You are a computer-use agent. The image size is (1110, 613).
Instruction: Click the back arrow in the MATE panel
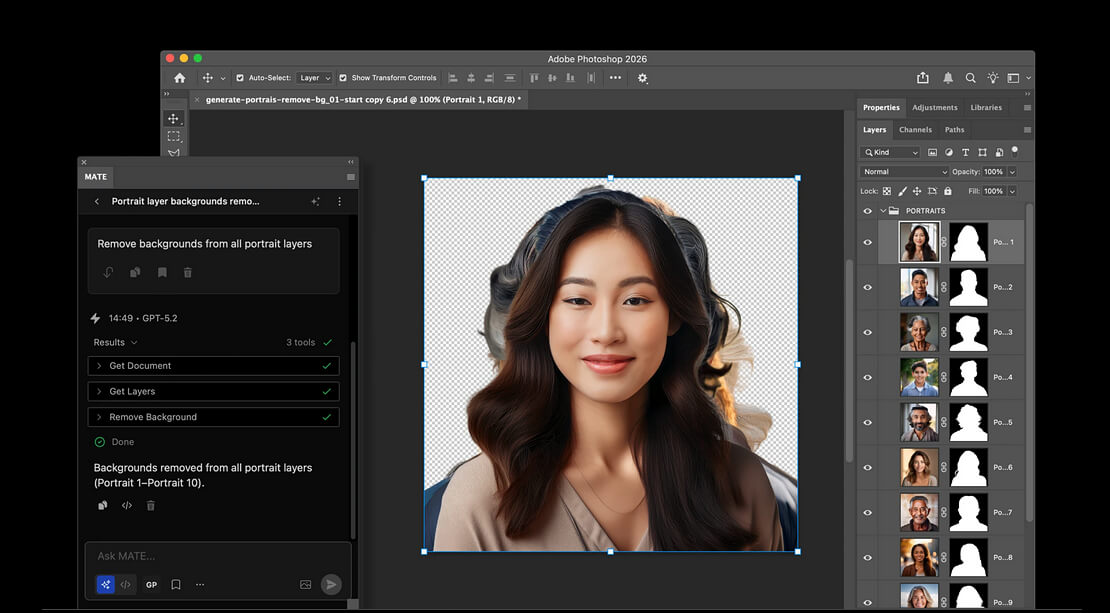[97, 201]
